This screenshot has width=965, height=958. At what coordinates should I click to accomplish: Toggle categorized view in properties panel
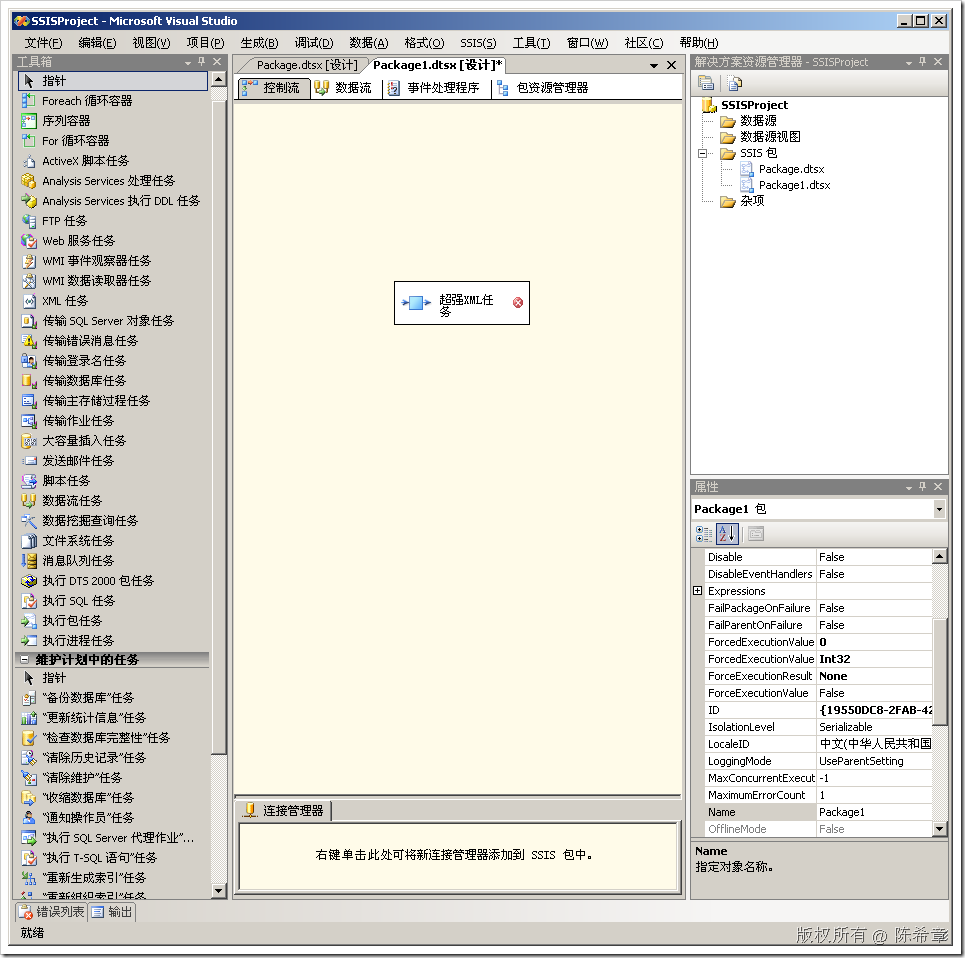703,533
